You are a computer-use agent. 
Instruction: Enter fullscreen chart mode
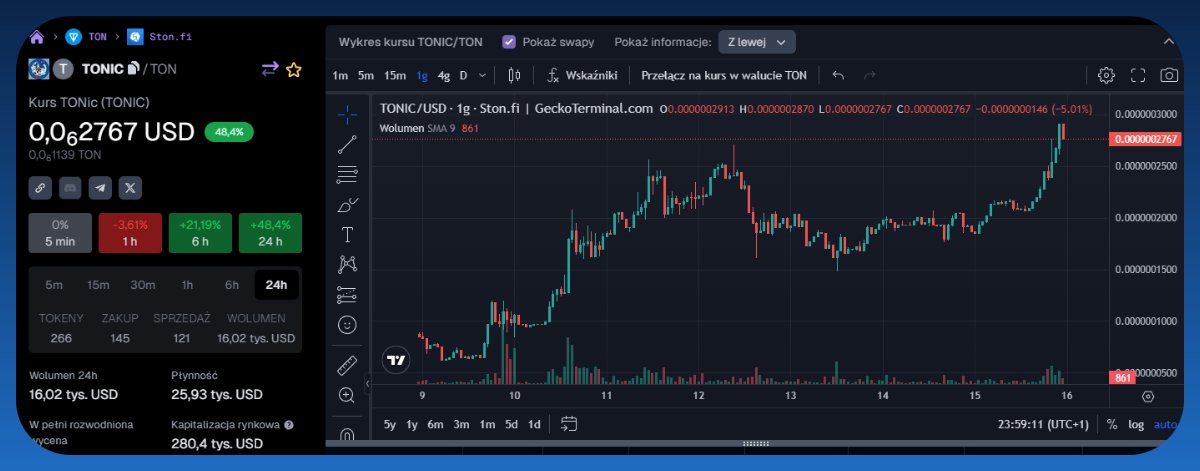[x=1138, y=75]
